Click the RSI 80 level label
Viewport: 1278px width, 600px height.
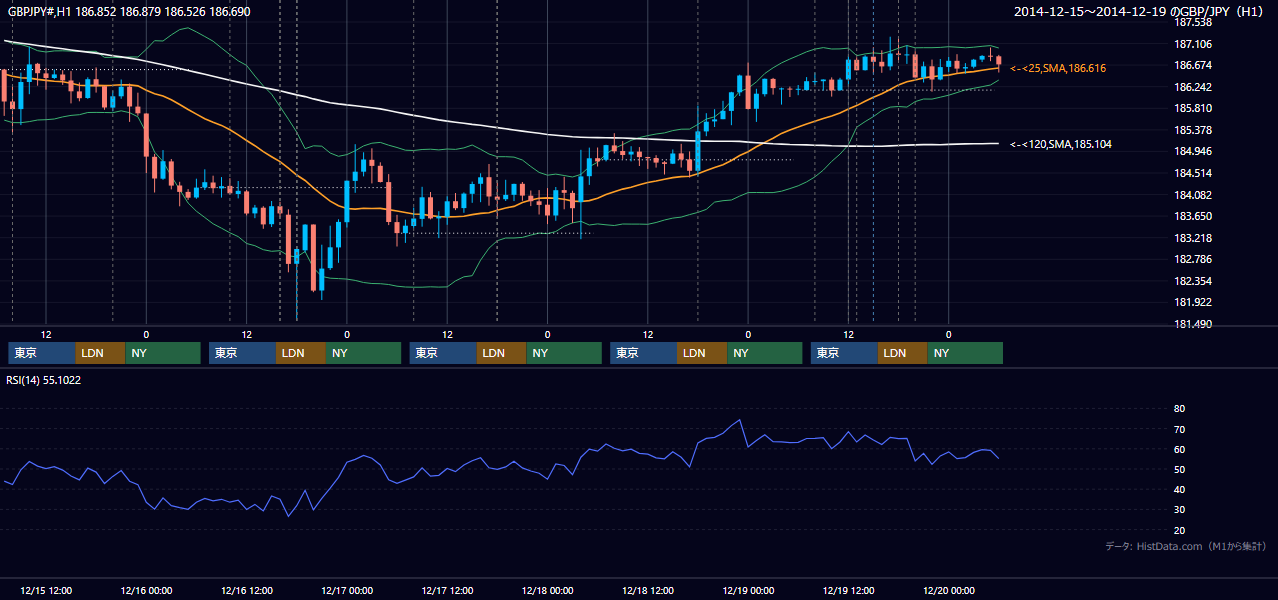click(1179, 409)
